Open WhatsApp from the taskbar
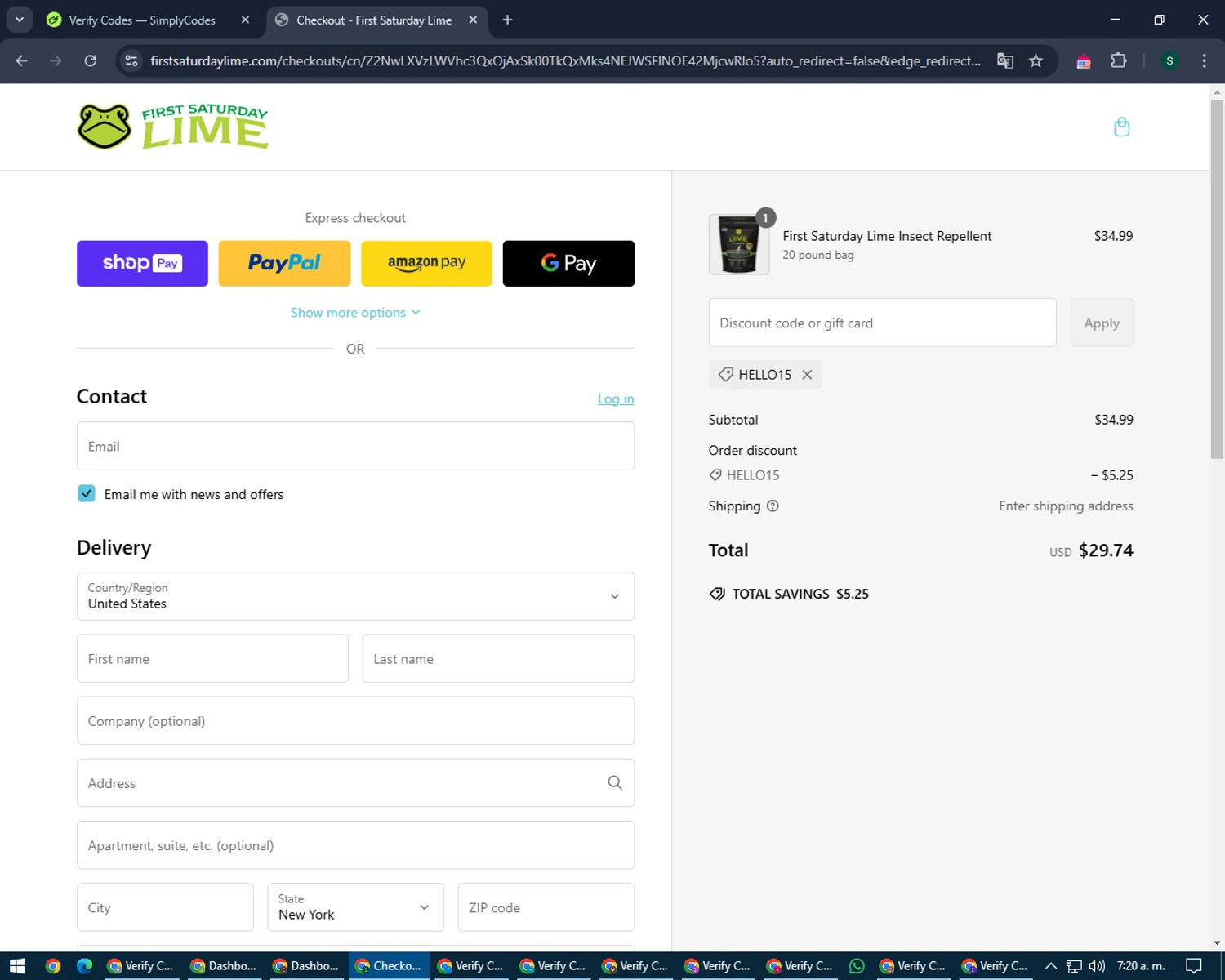The width and height of the screenshot is (1225, 980). [x=857, y=966]
